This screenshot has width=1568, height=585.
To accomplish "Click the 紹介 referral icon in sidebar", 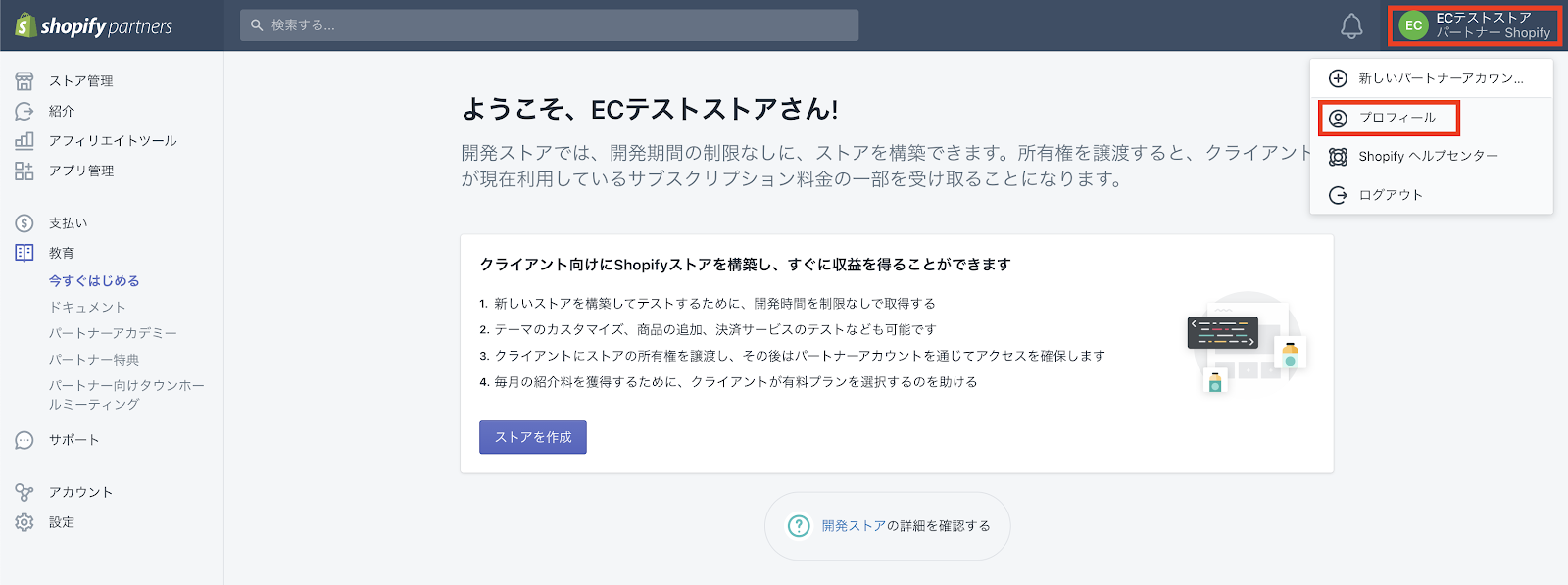I will tap(24, 111).
